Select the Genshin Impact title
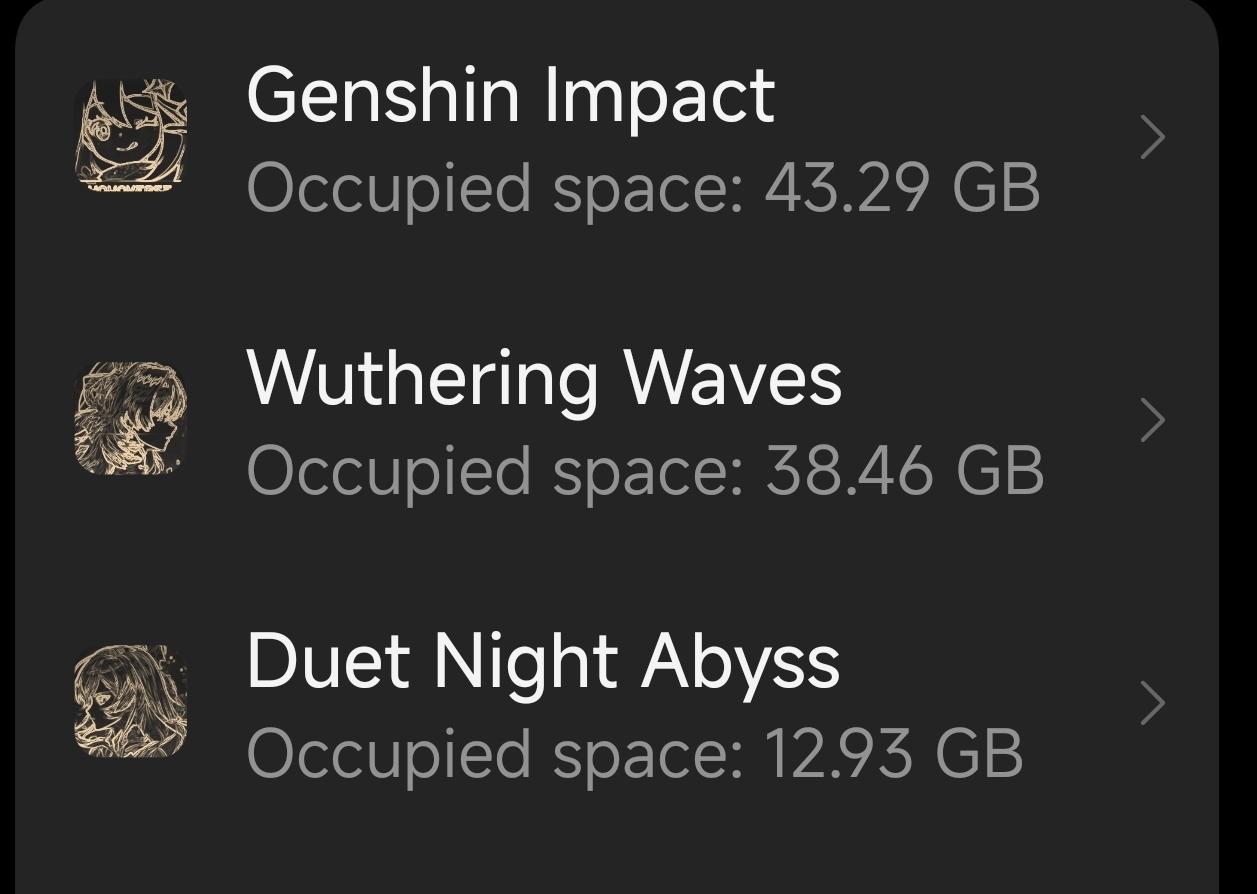Screen dimensions: 1257x894 coord(510,96)
